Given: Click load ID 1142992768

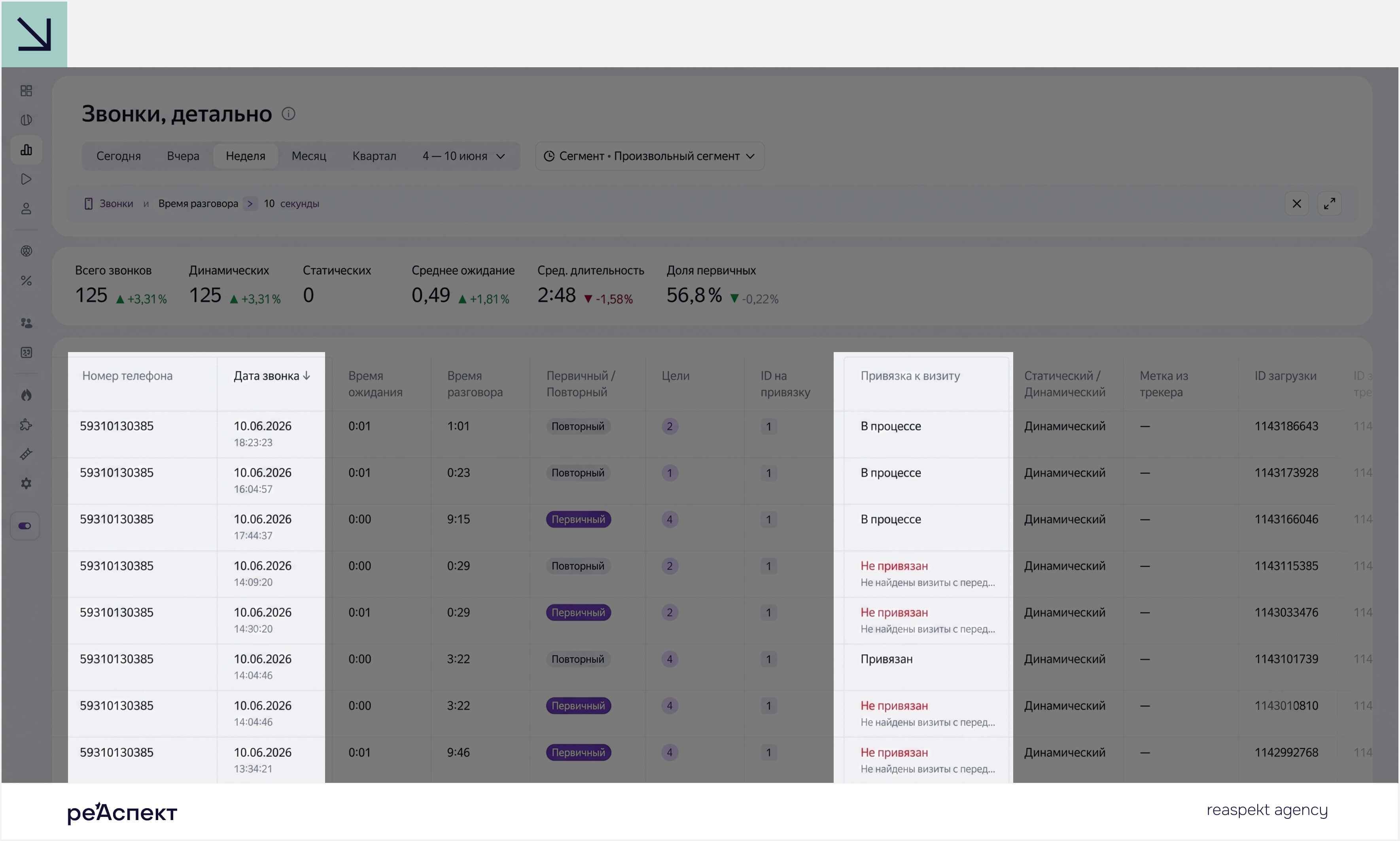Looking at the screenshot, I should [x=1286, y=753].
